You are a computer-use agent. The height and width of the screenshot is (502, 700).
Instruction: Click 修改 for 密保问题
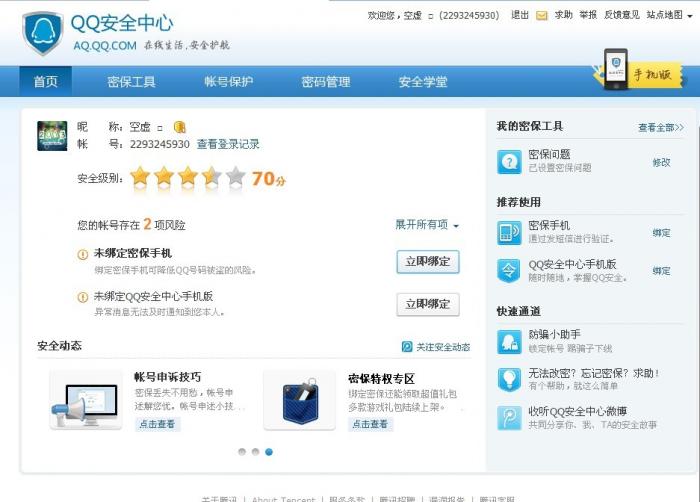pos(661,163)
